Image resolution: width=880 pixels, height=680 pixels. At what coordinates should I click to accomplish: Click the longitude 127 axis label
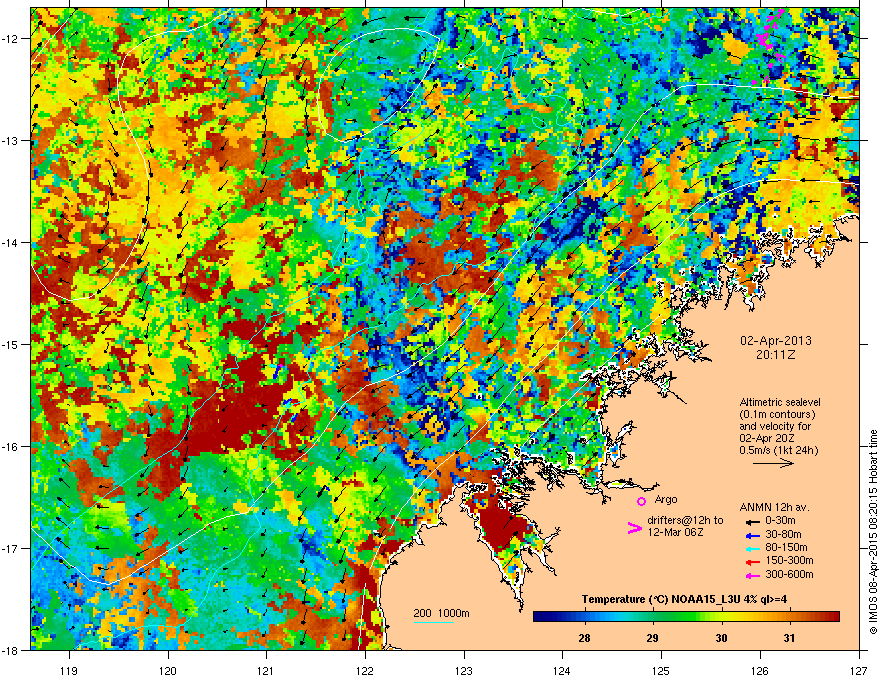[x=859, y=670]
